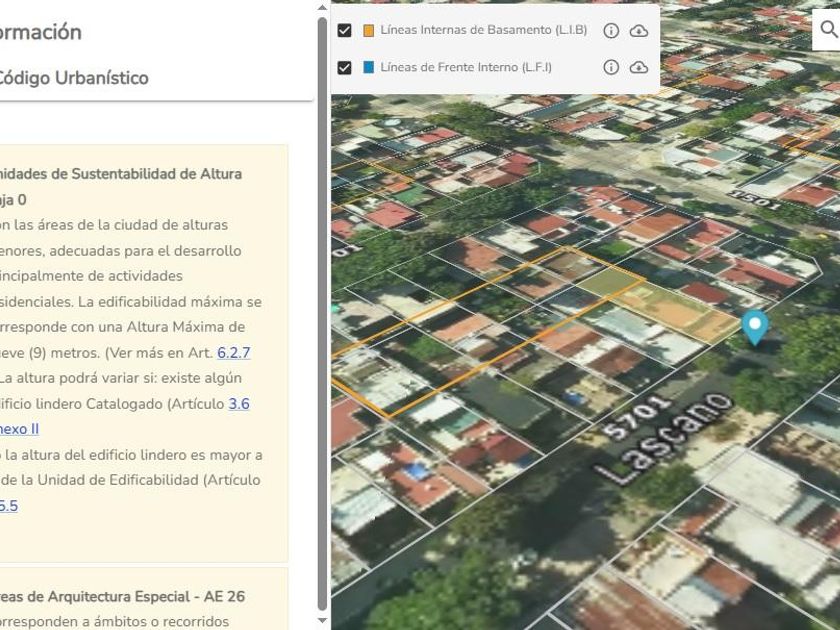Download the Líneas de Frente Interno layer

coord(639,67)
